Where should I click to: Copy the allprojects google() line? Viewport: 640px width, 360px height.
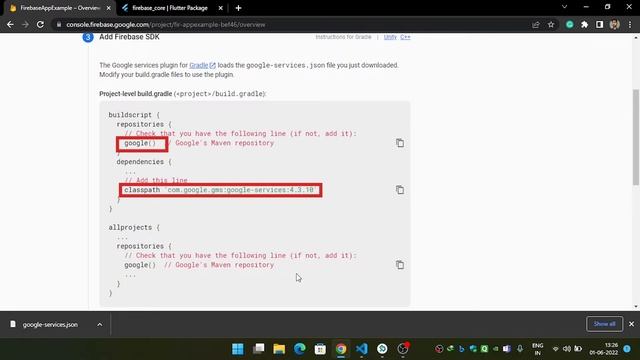tap(400, 264)
